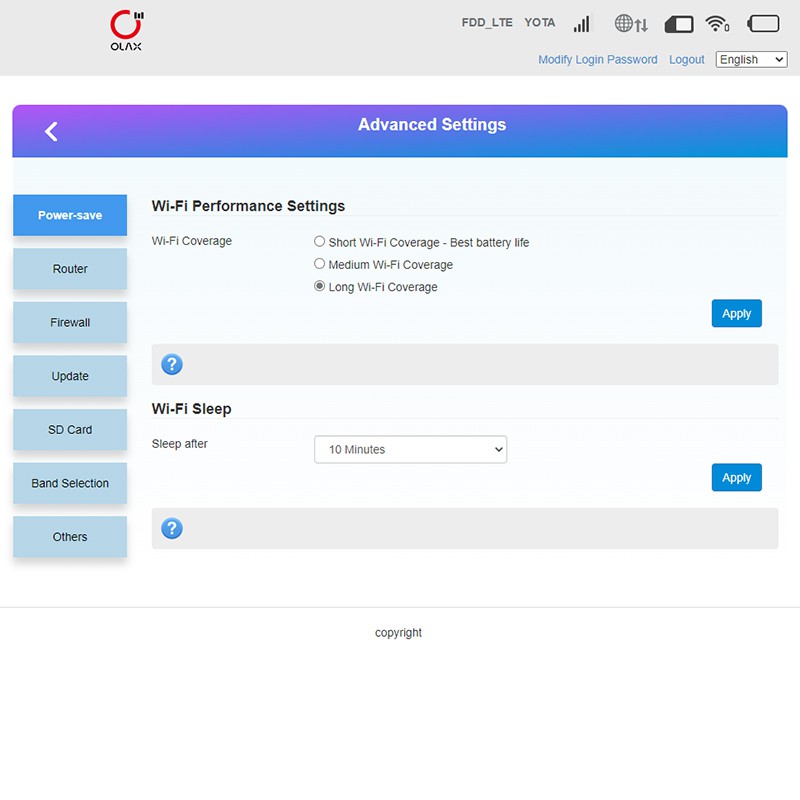Click the Wi-Fi connected devices icon
The image size is (800, 800).
pyautogui.click(x=717, y=23)
